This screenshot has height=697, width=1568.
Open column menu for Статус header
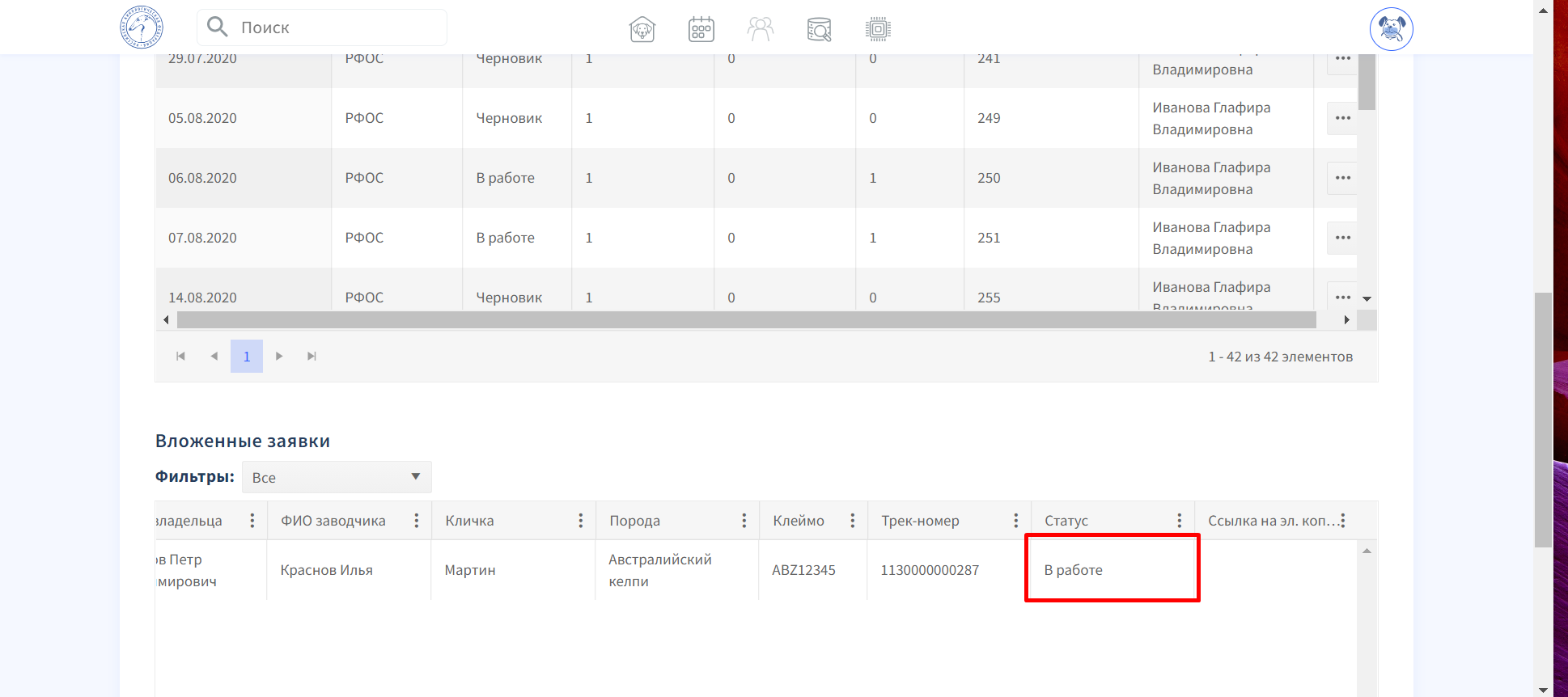[1179, 521]
